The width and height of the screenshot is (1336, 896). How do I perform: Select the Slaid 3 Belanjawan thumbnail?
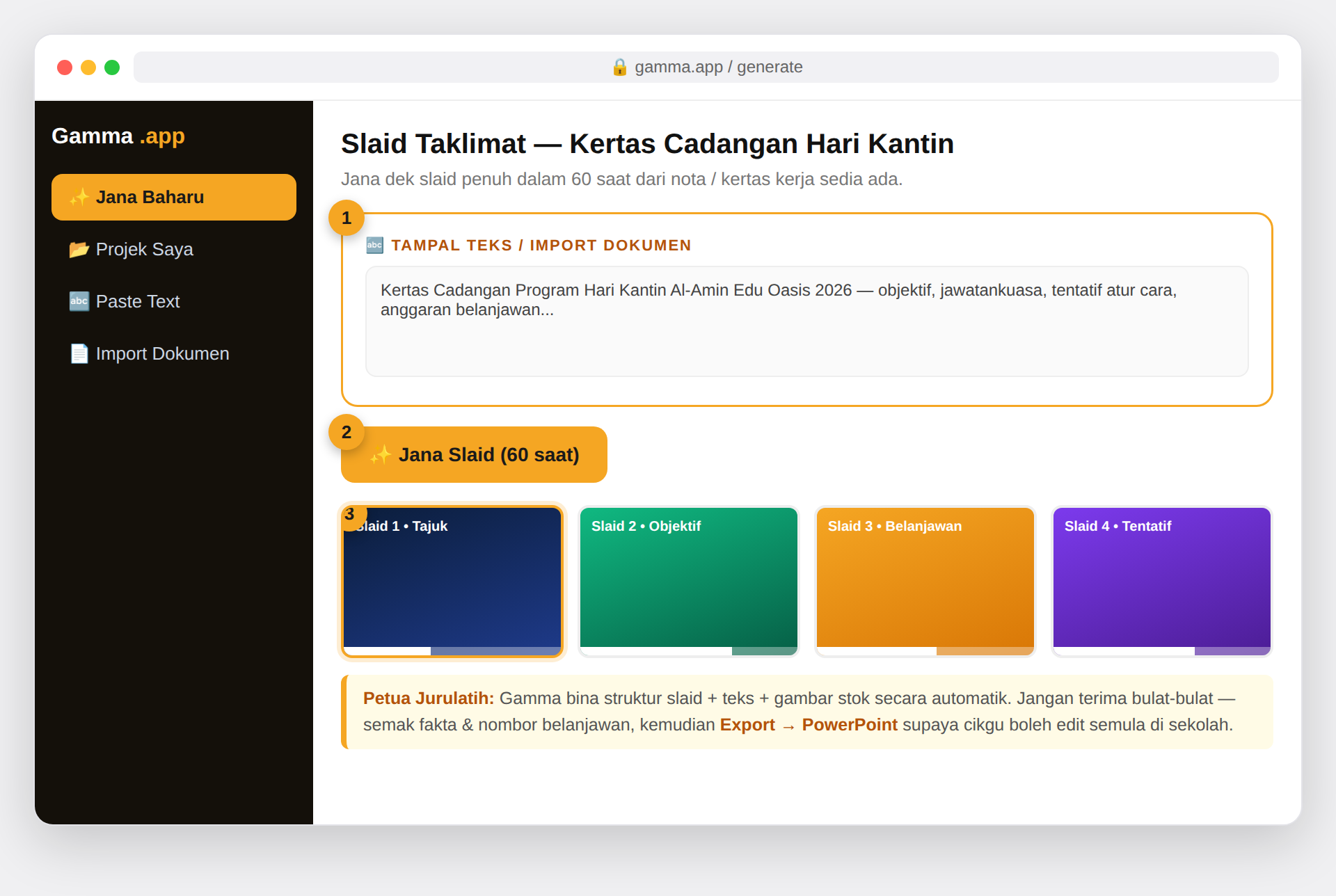(x=925, y=582)
